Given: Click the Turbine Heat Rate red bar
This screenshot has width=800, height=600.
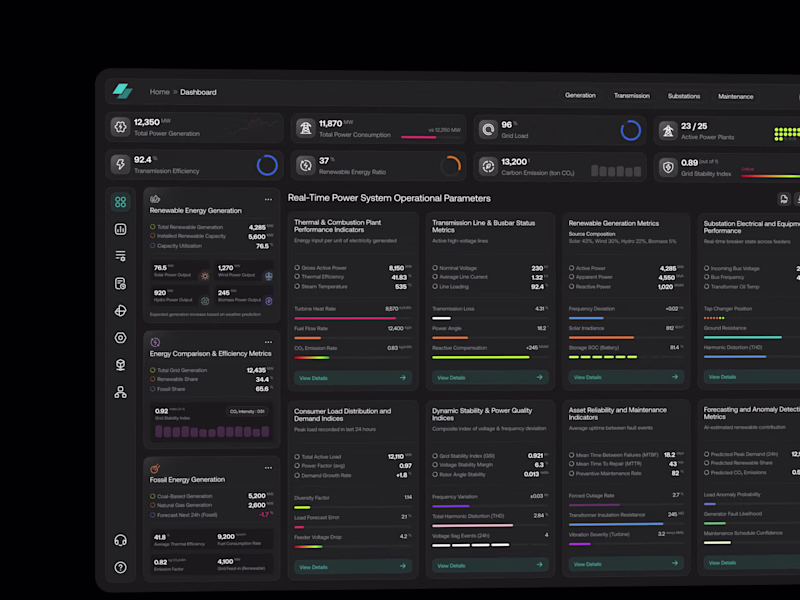Looking at the screenshot, I should [345, 318].
